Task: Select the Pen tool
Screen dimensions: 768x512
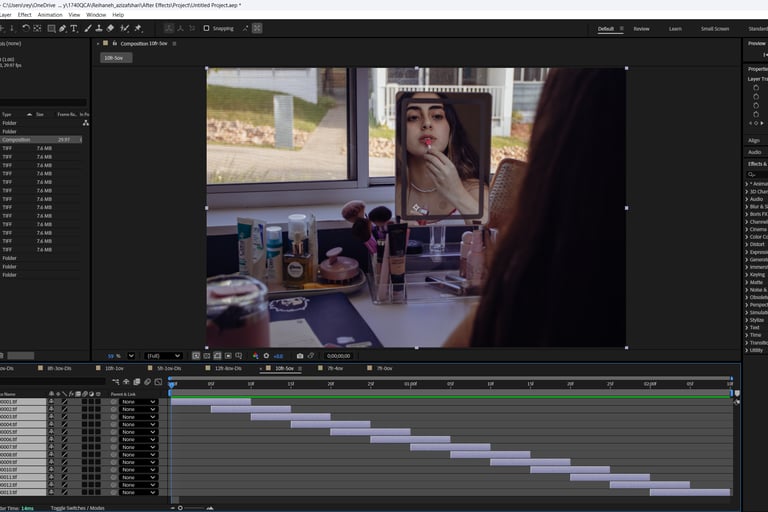Action: 63,28
